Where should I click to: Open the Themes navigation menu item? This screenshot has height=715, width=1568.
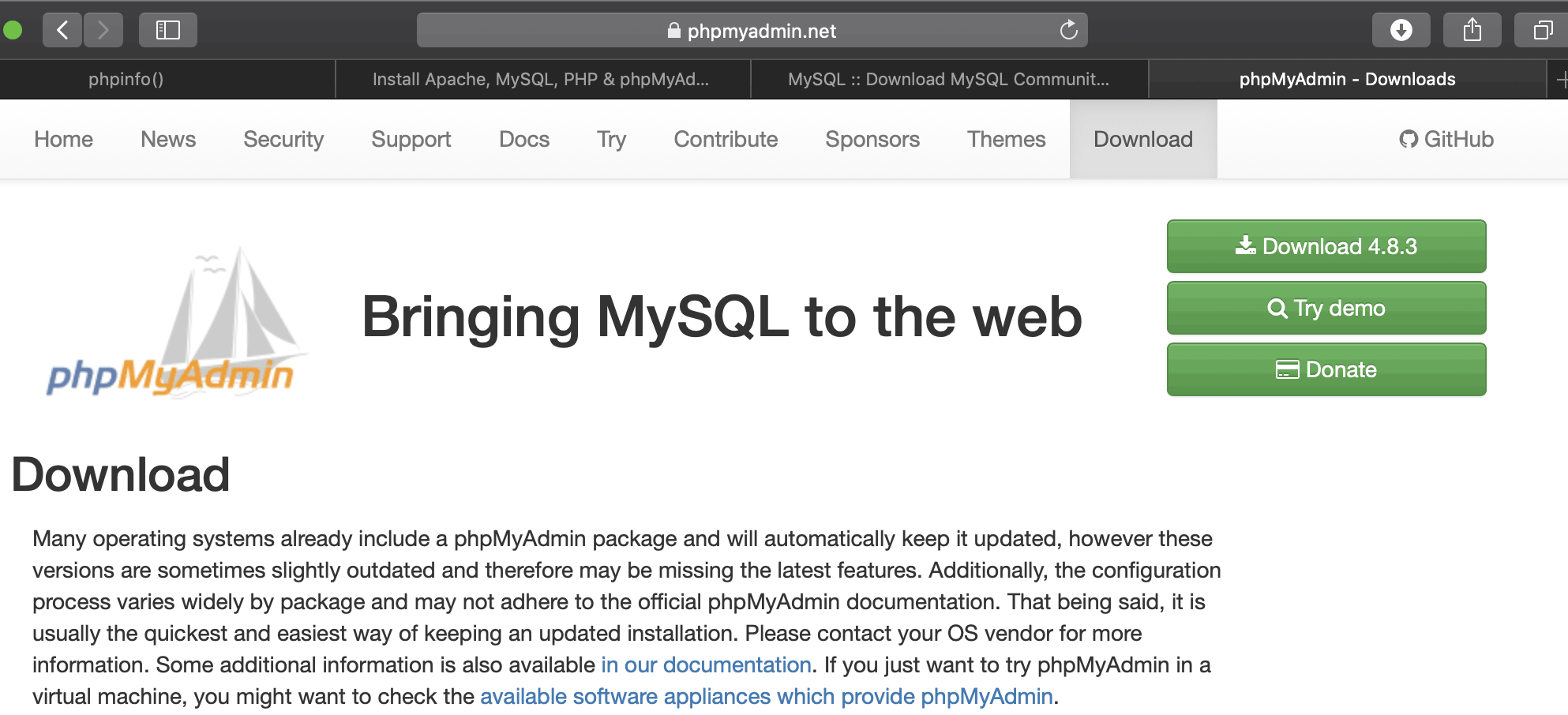click(1007, 139)
